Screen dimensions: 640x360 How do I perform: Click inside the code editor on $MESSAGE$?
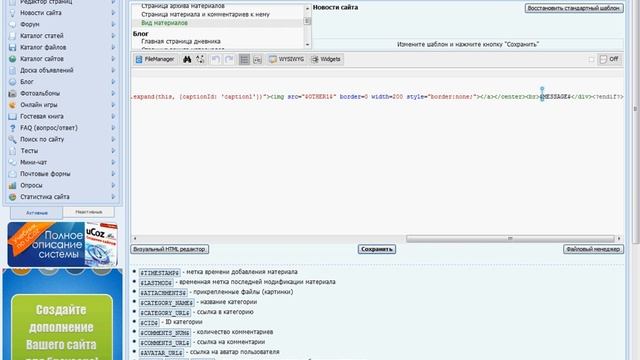tap(556, 97)
